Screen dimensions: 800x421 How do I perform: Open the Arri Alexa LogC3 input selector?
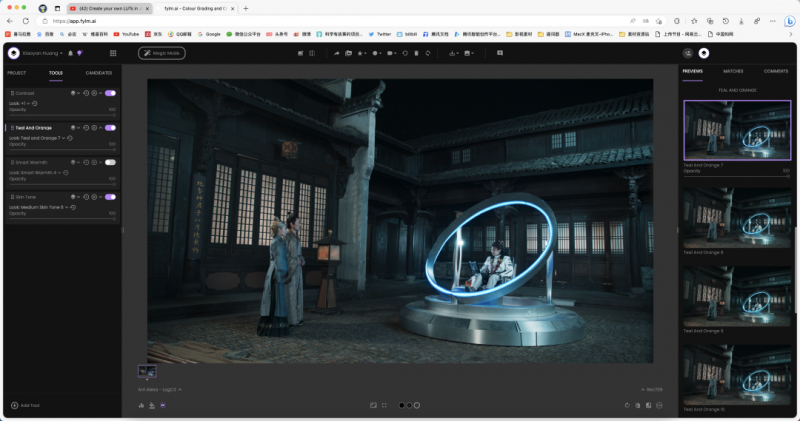coord(160,390)
